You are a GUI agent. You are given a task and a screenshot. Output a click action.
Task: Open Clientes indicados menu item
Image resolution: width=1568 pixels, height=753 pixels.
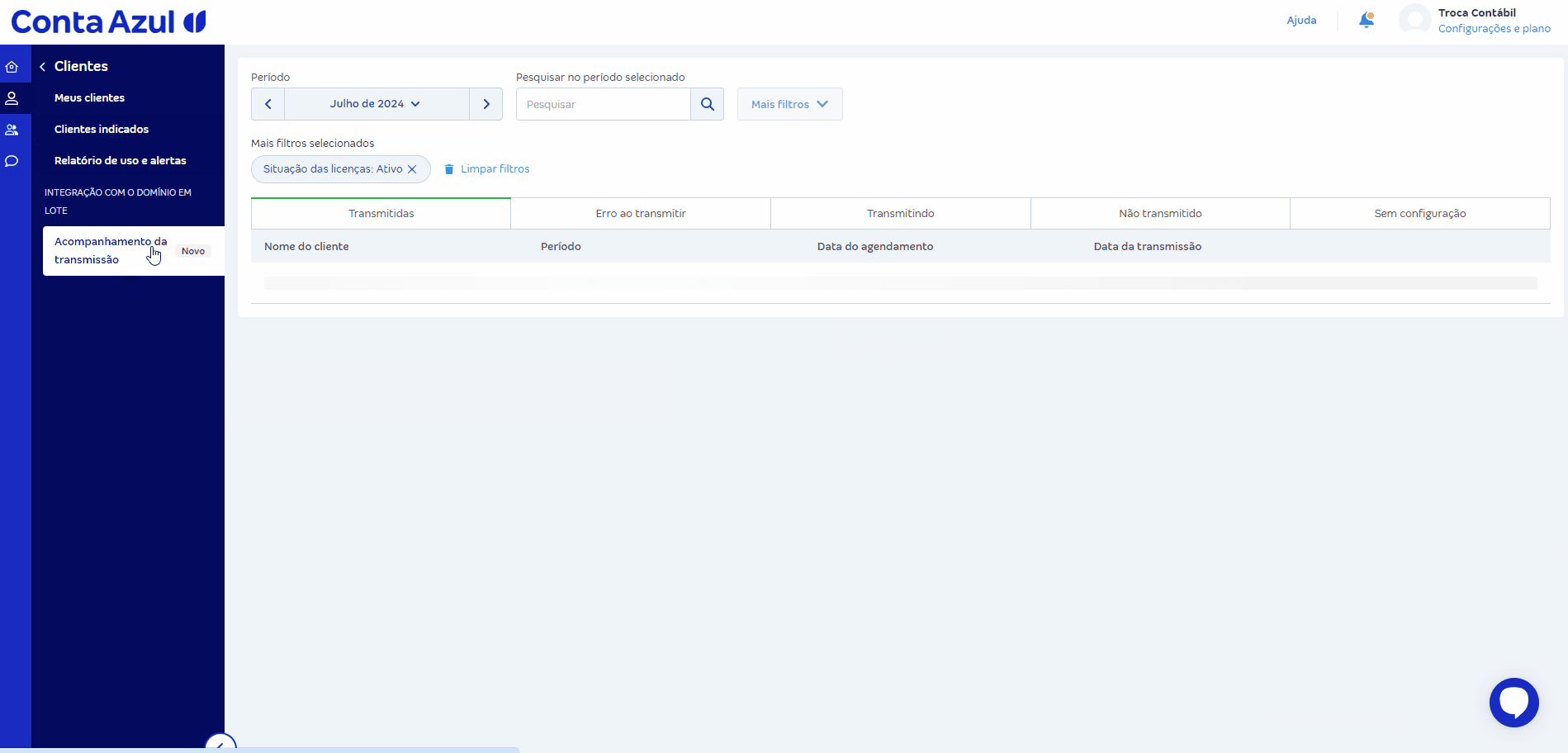102,129
